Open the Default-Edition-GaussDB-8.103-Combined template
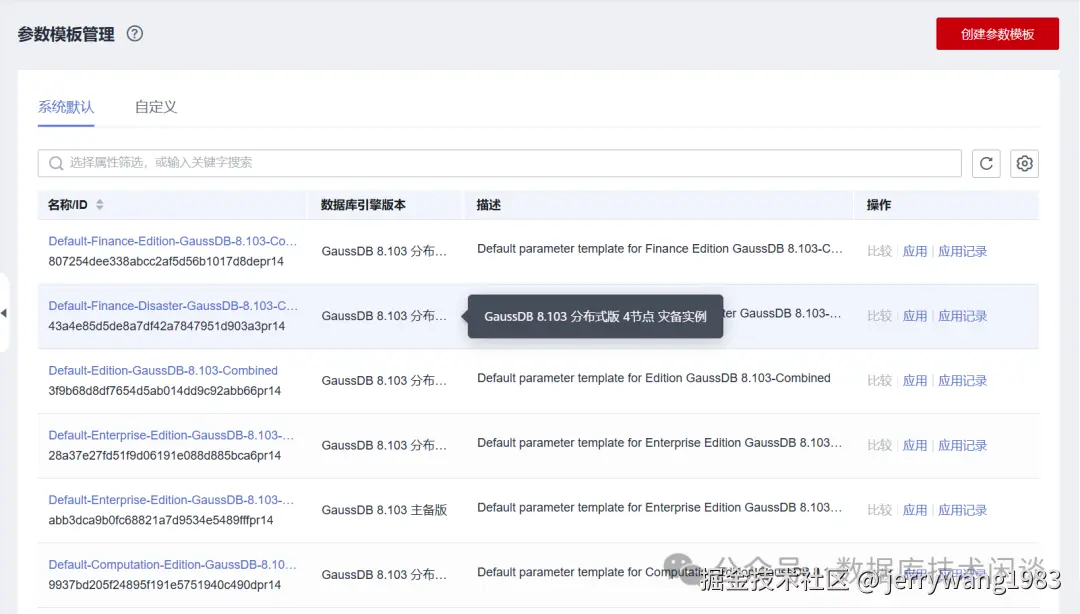1080x614 pixels. (x=163, y=370)
